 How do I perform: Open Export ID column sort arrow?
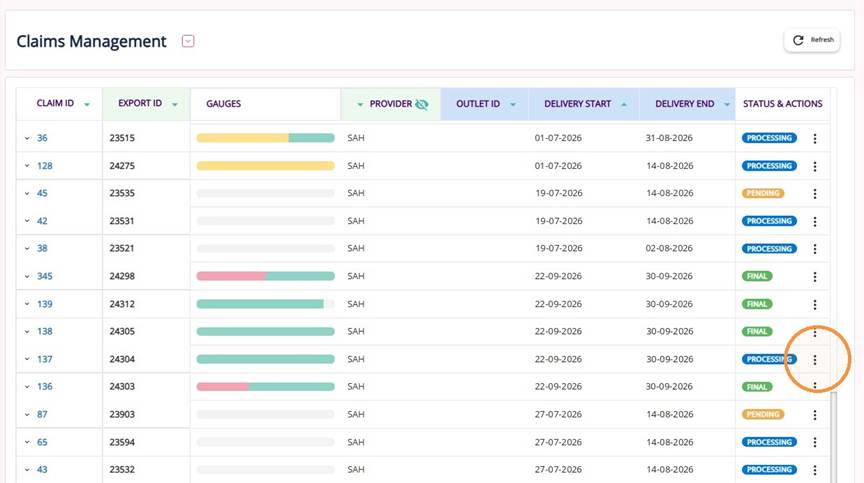175,105
